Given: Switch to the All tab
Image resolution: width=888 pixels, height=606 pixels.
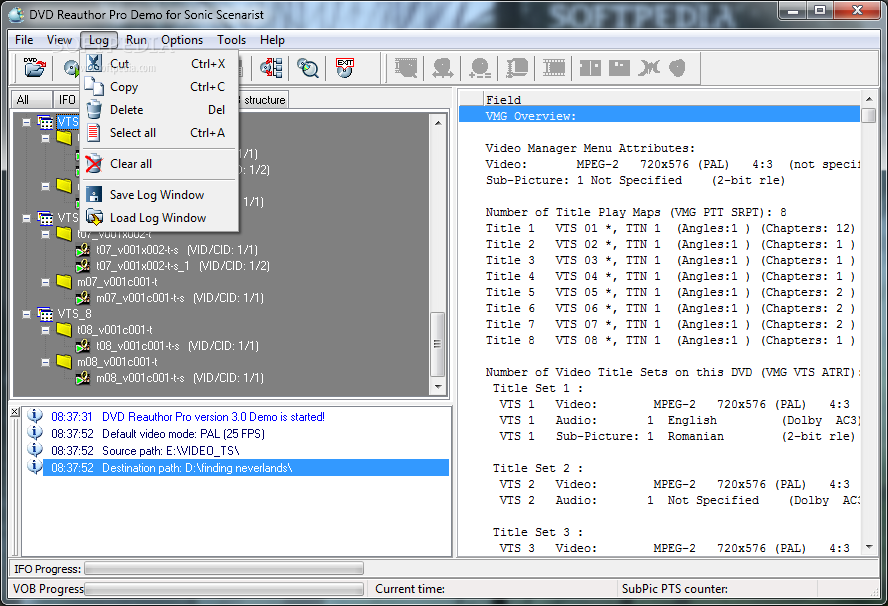Looking at the screenshot, I should (31, 99).
